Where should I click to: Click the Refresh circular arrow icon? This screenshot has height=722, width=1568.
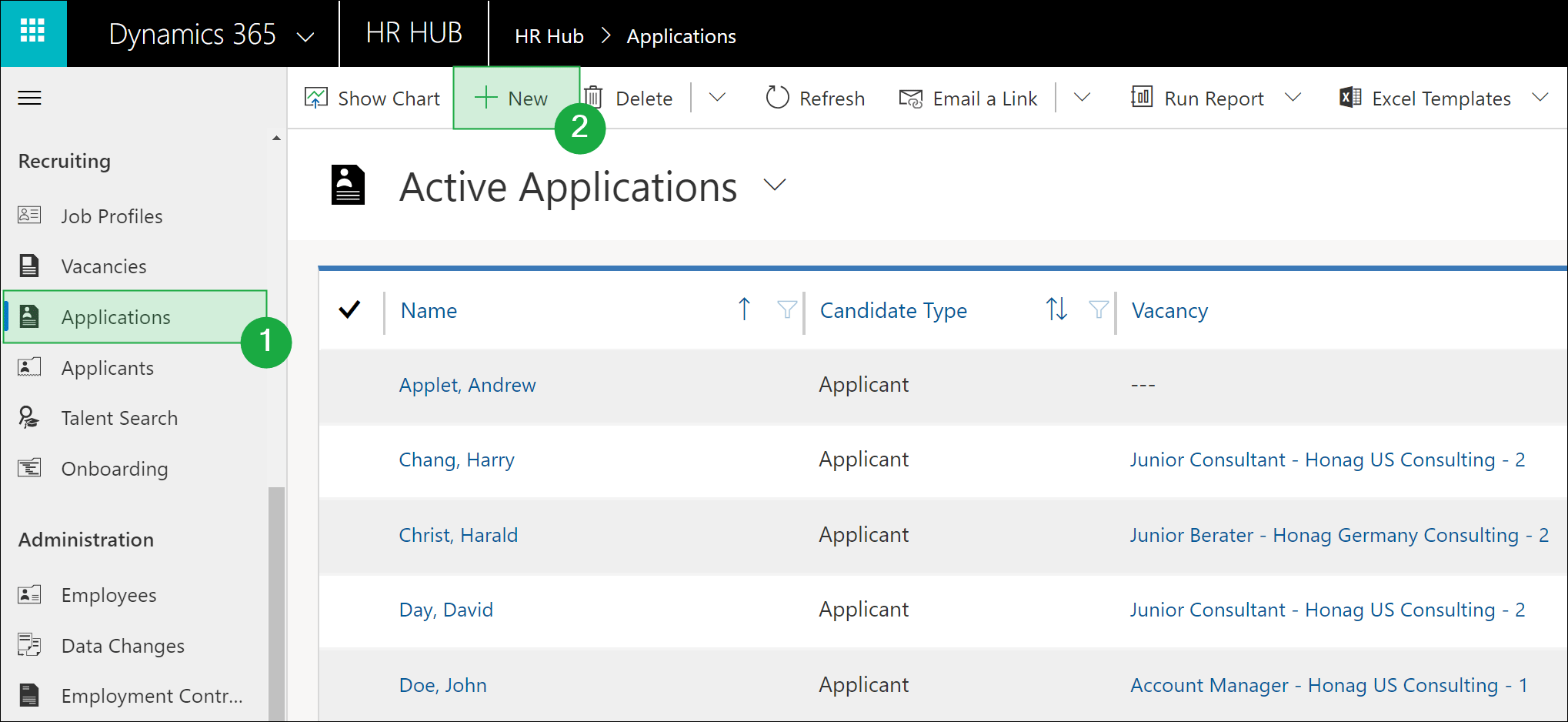click(777, 98)
